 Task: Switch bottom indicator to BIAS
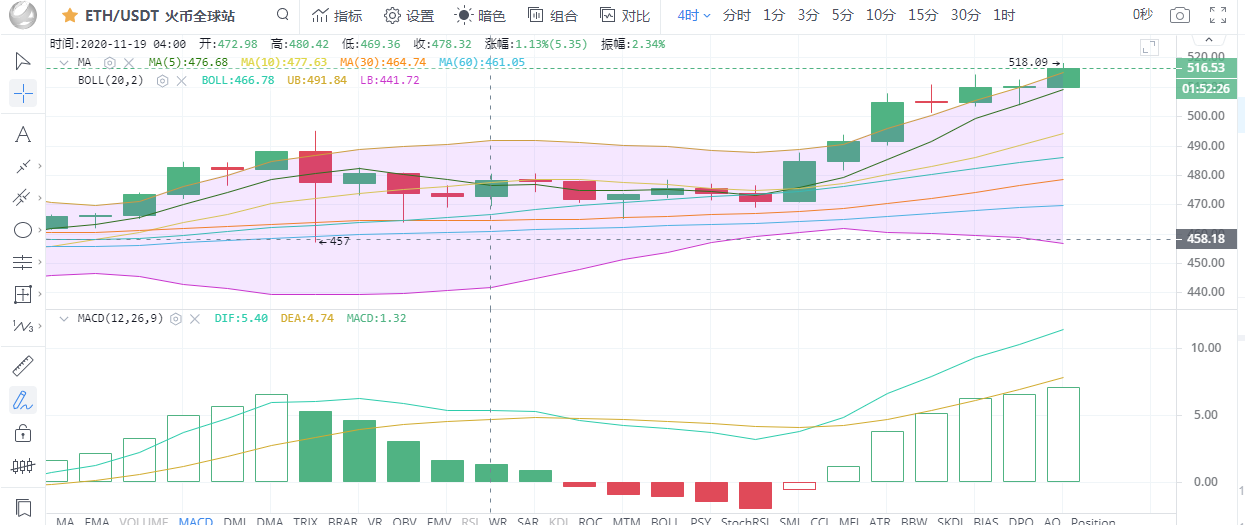(985, 521)
